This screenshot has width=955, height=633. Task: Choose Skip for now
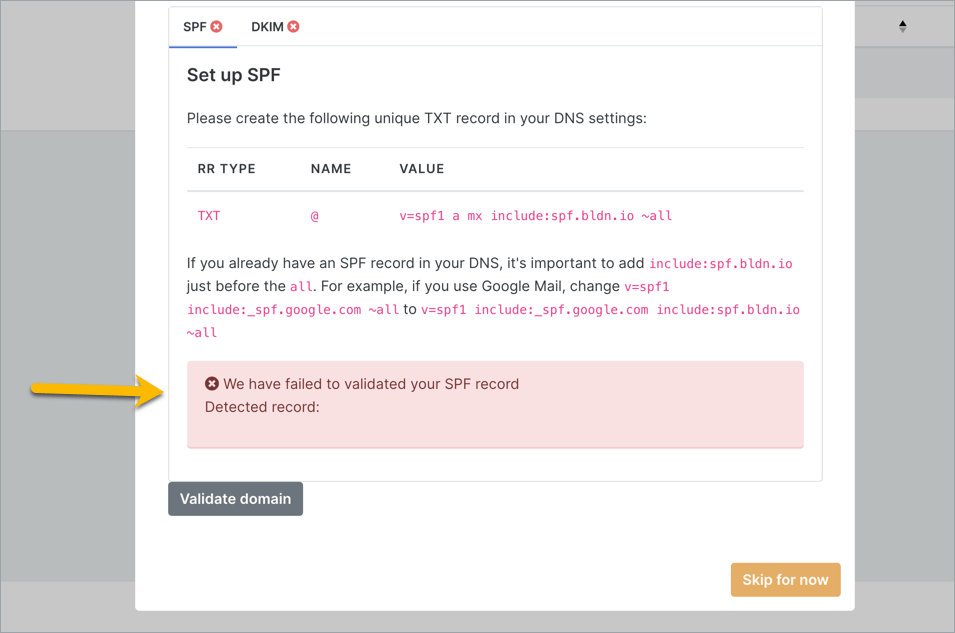(x=785, y=580)
